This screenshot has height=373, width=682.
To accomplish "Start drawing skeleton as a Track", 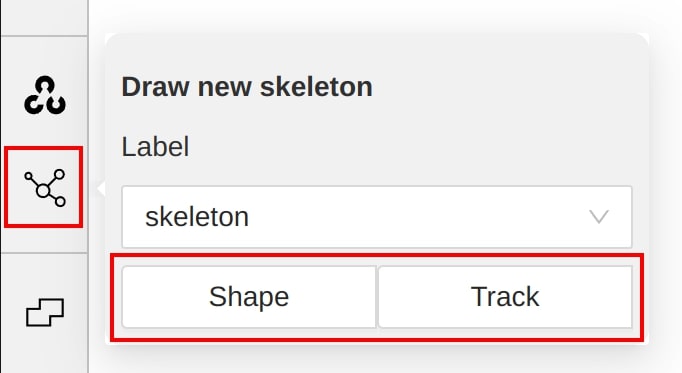I will (505, 296).
